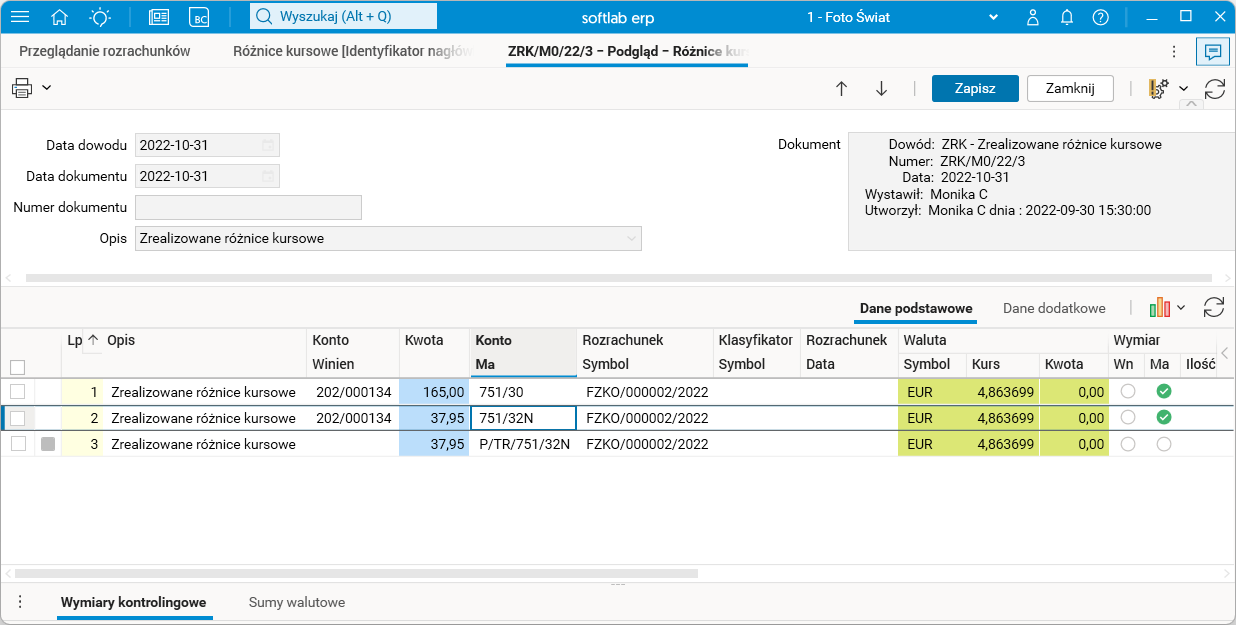Refresh the document form in top toolbar
The image size is (1236, 625).
[x=1215, y=88]
